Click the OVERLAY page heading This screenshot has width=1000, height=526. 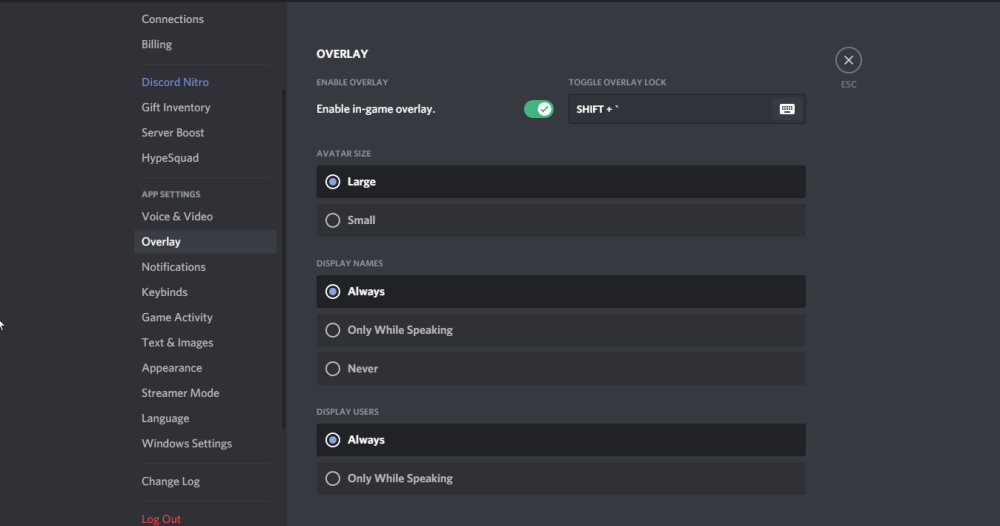coord(342,54)
